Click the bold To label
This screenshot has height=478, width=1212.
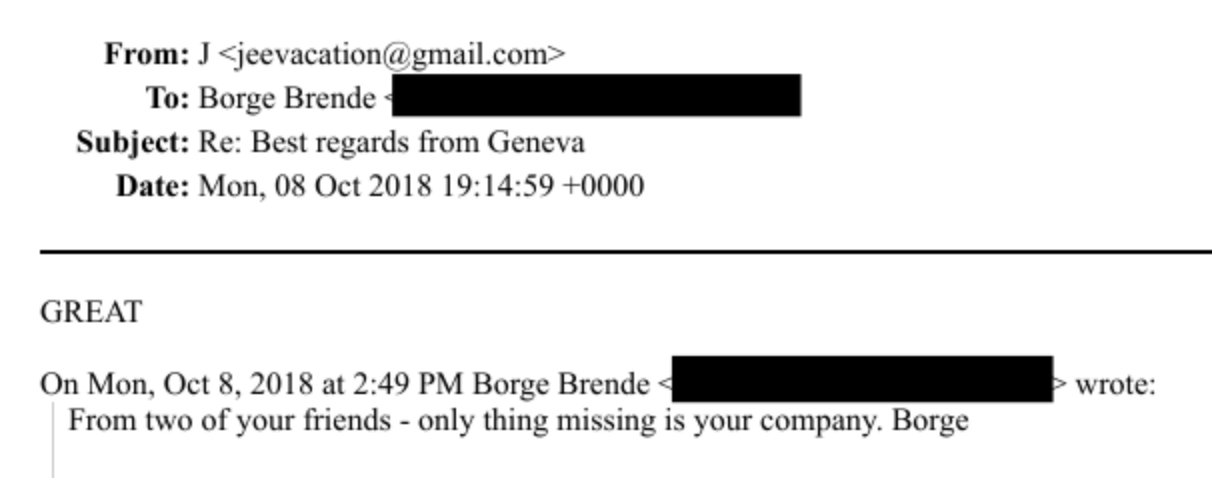[168, 98]
